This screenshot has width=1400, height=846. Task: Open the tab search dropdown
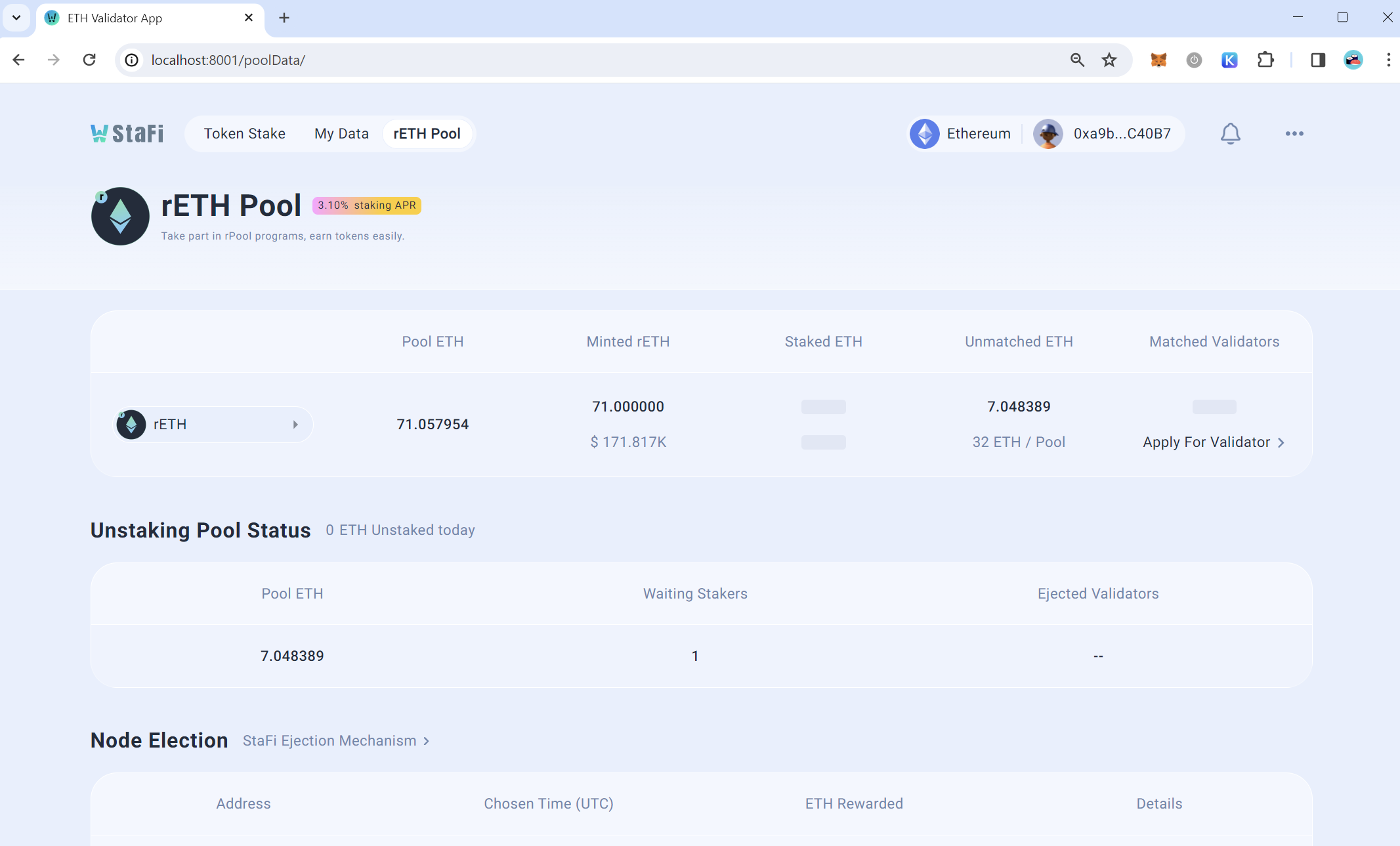(16, 18)
